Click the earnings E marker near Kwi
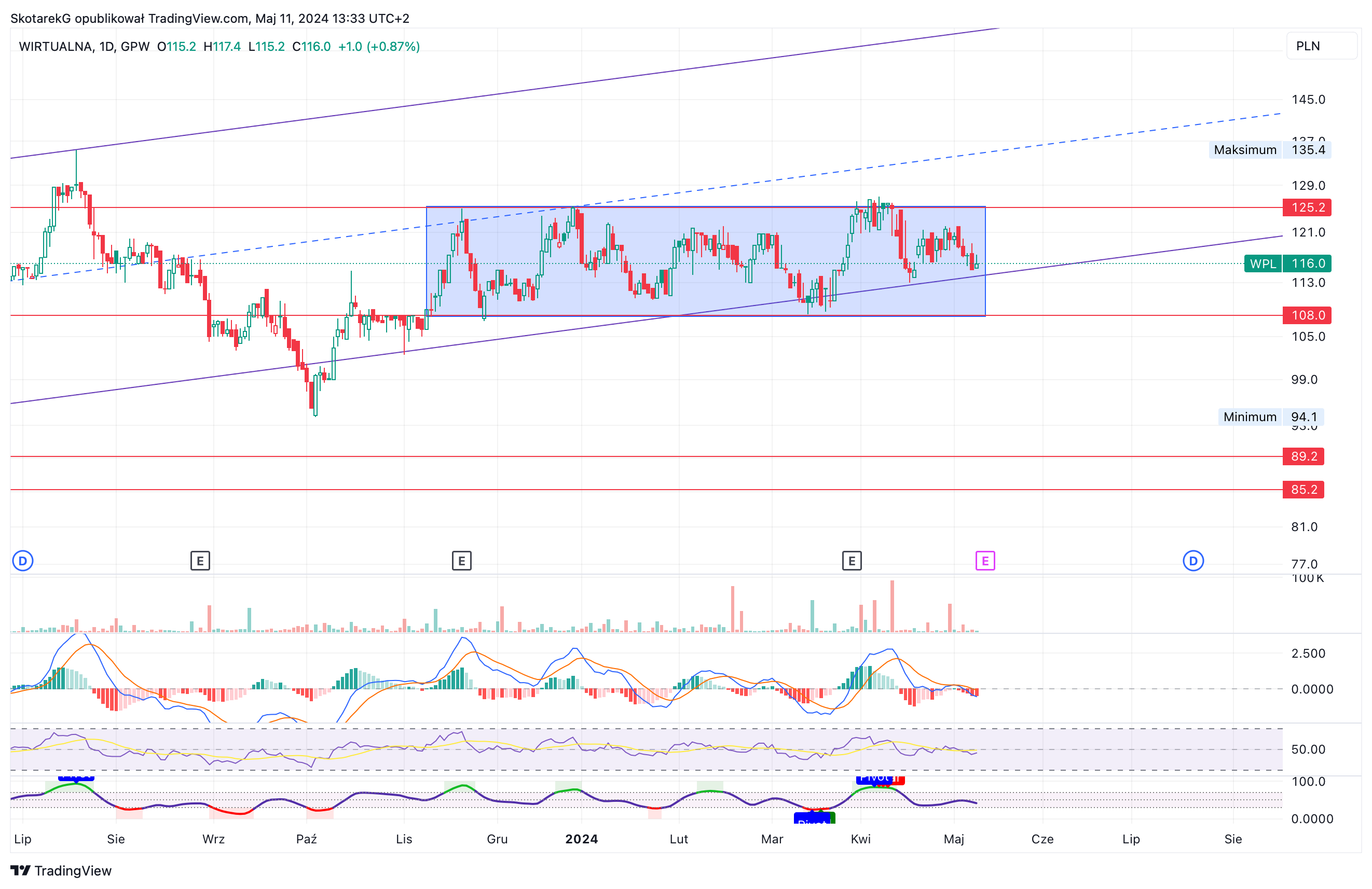Viewport: 1372px width, 889px height. pos(852,561)
